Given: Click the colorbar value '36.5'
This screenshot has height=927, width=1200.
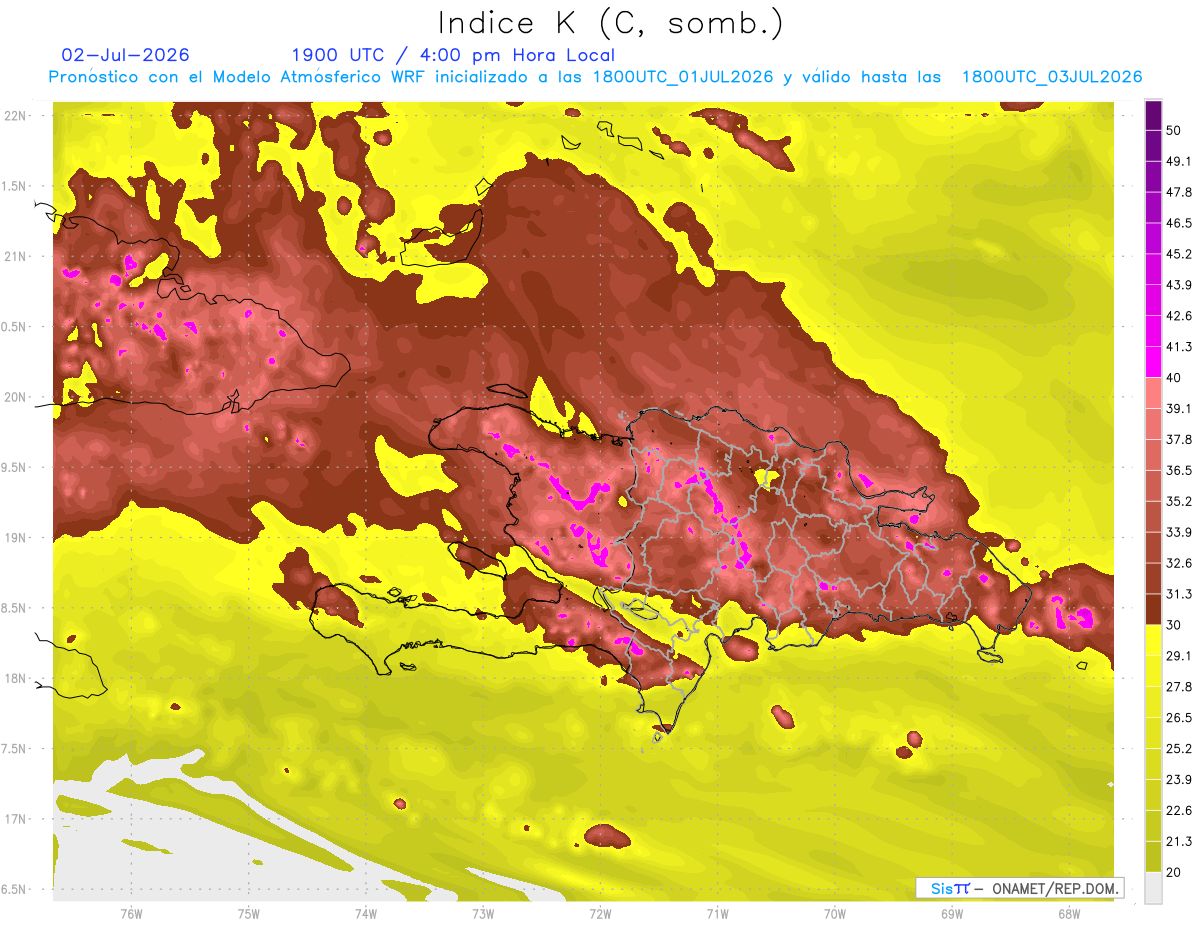Looking at the screenshot, I should [1179, 470].
